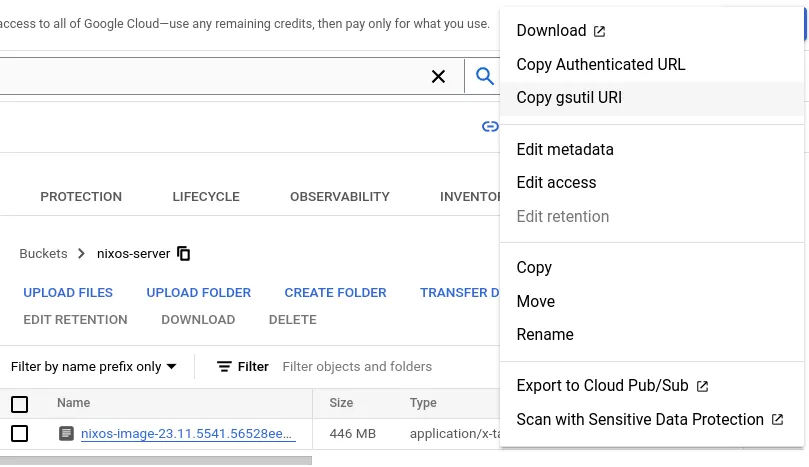
Task: Click the UPLOAD FILES button
Action: (x=68, y=293)
